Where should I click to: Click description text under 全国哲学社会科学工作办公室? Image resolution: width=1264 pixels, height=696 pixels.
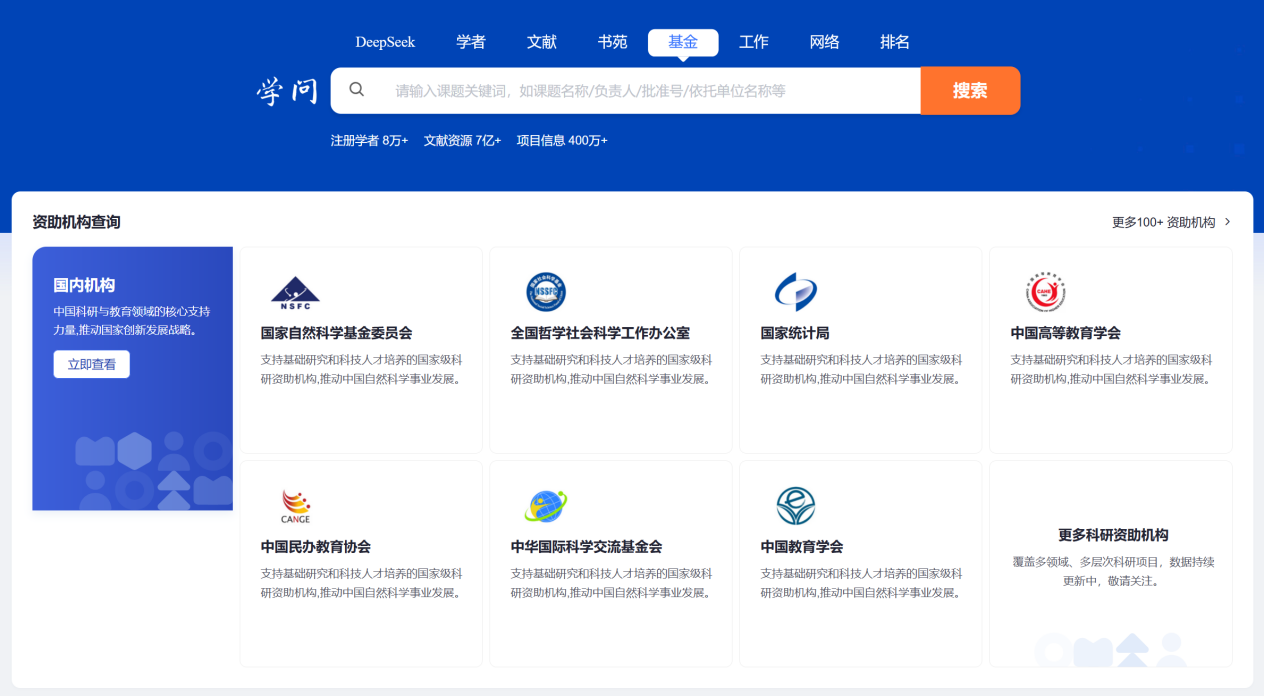pyautogui.click(x=612, y=369)
